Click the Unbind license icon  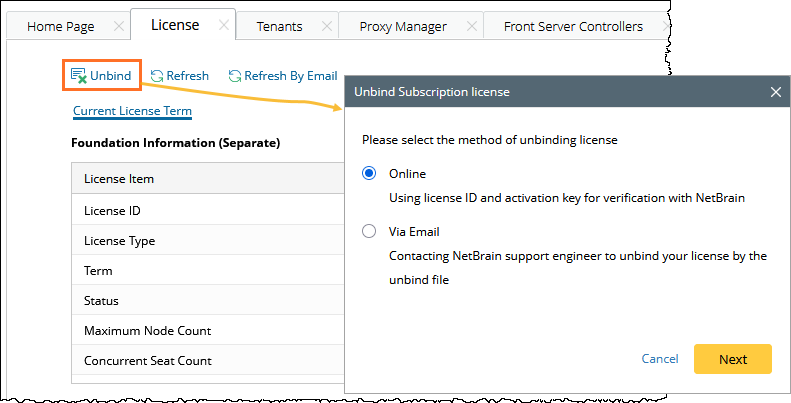[x=78, y=76]
